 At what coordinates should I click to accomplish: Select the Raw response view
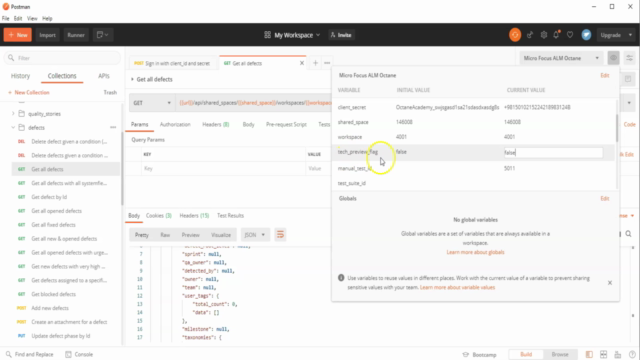[165, 235]
